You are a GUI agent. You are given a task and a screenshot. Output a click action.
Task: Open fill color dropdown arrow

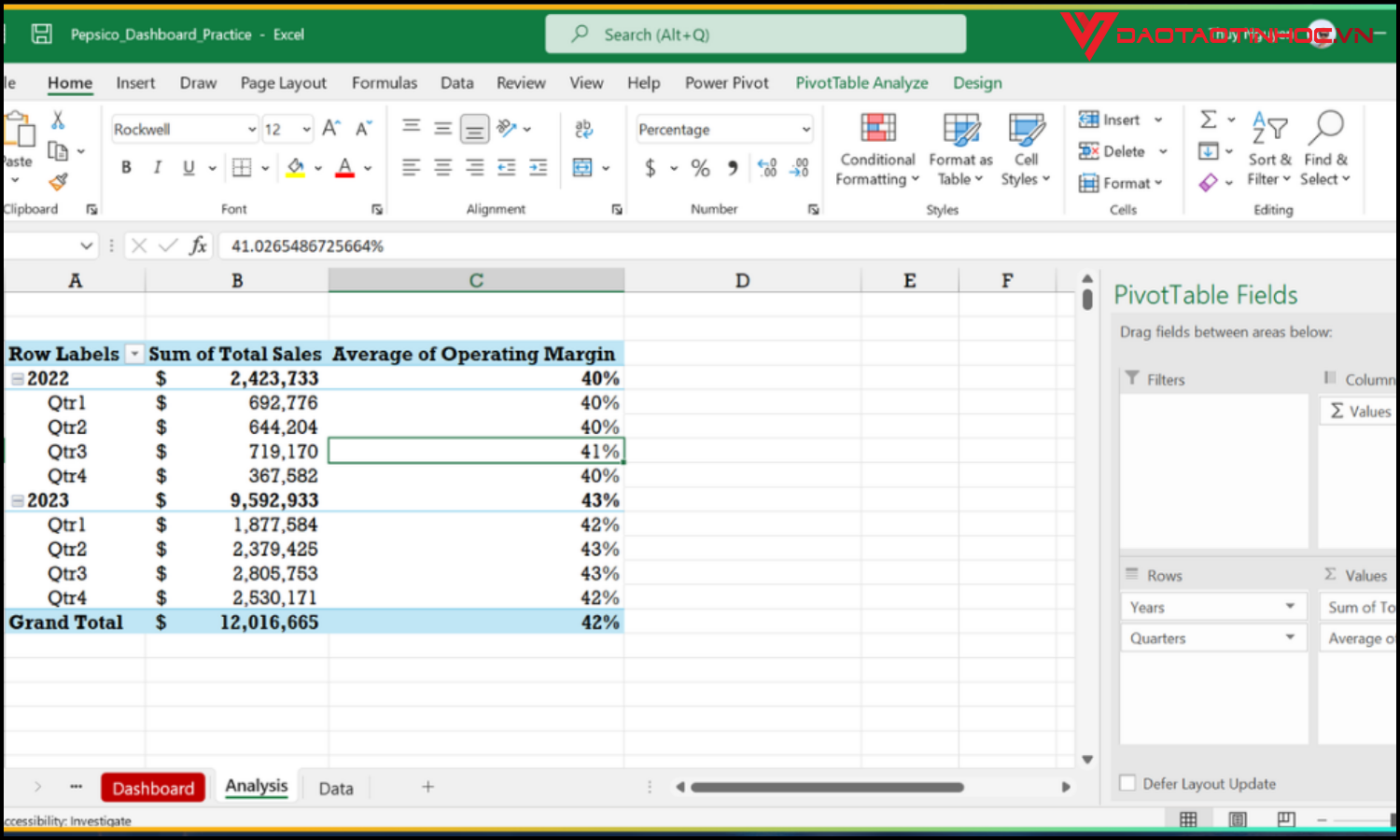[x=318, y=168]
